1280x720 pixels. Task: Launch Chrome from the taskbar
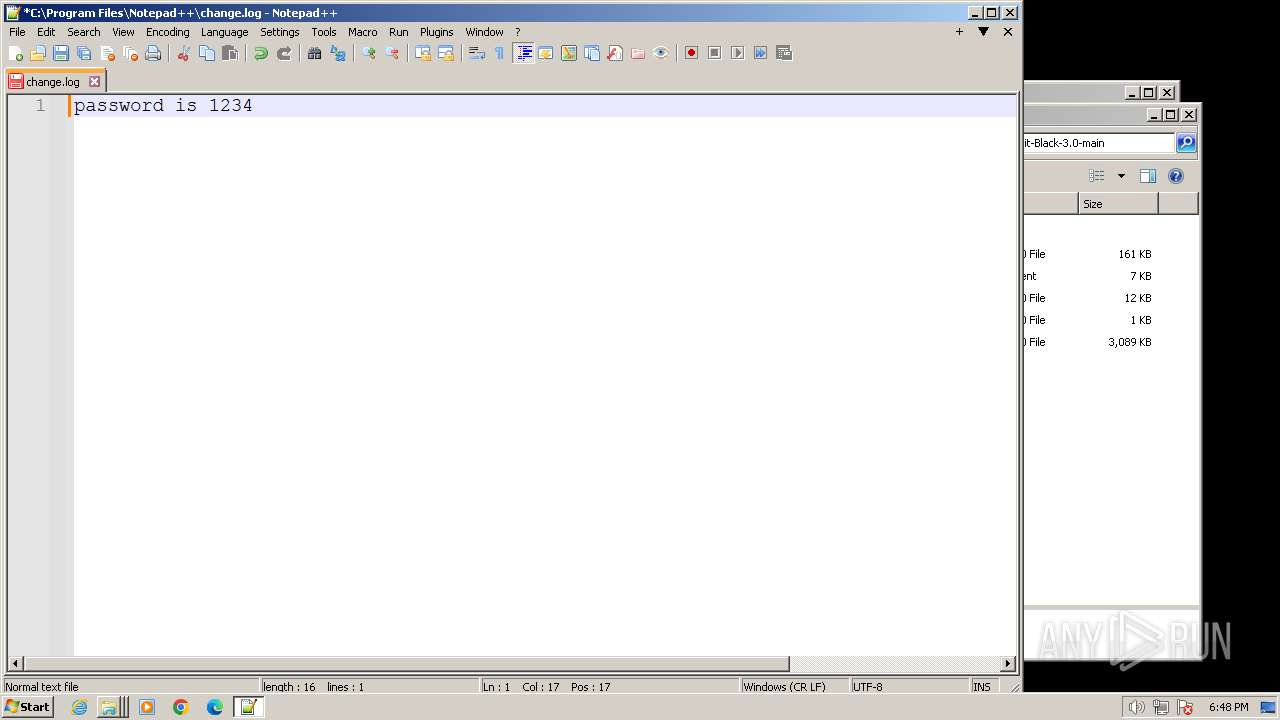click(181, 707)
